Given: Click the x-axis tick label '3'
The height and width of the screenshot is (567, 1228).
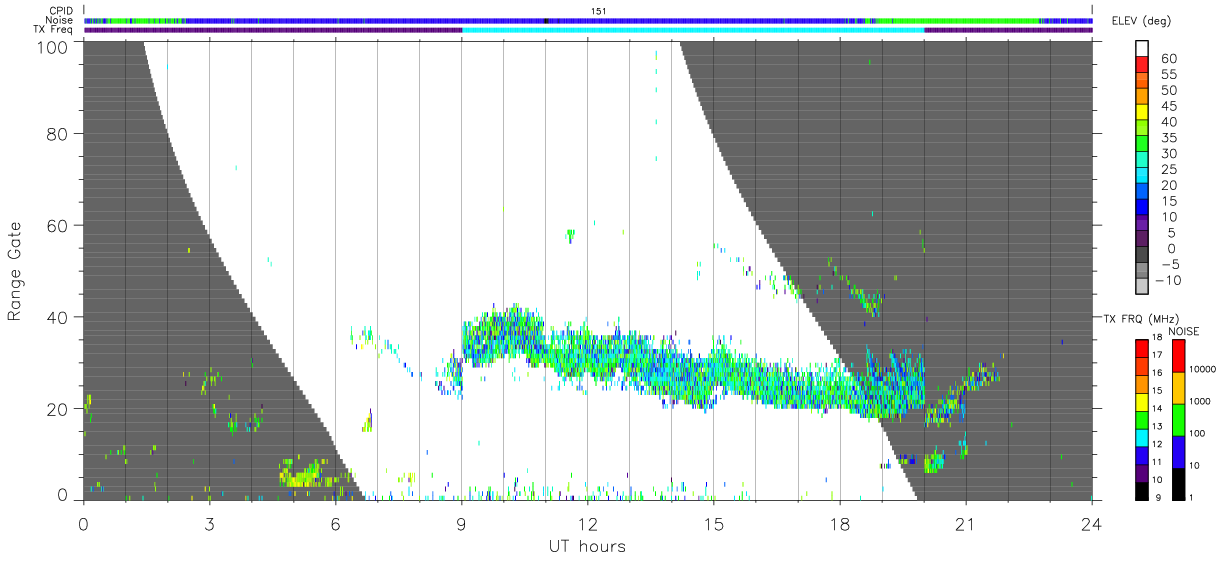Looking at the screenshot, I should [209, 523].
